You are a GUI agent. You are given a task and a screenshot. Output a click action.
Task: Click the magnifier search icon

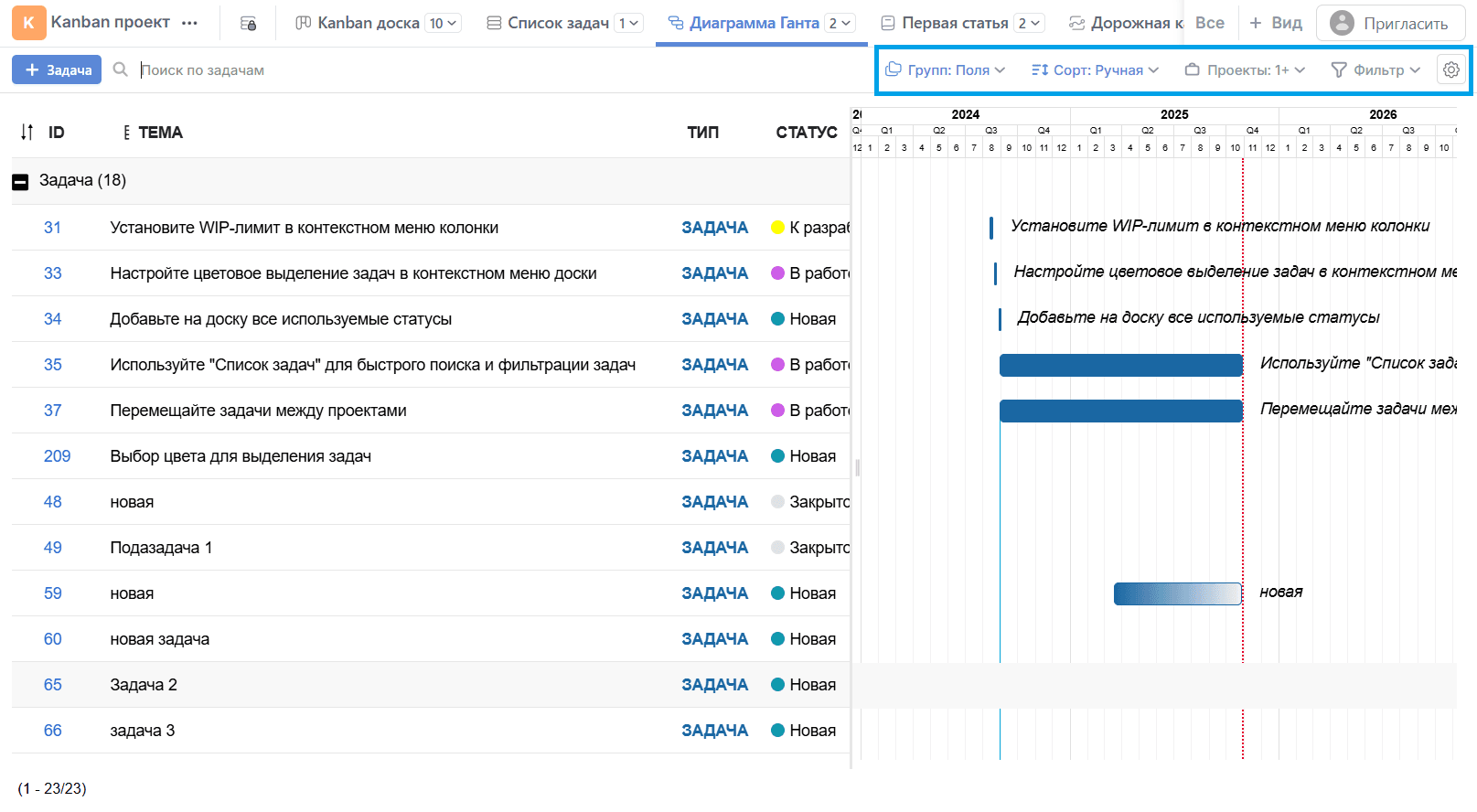click(x=120, y=69)
